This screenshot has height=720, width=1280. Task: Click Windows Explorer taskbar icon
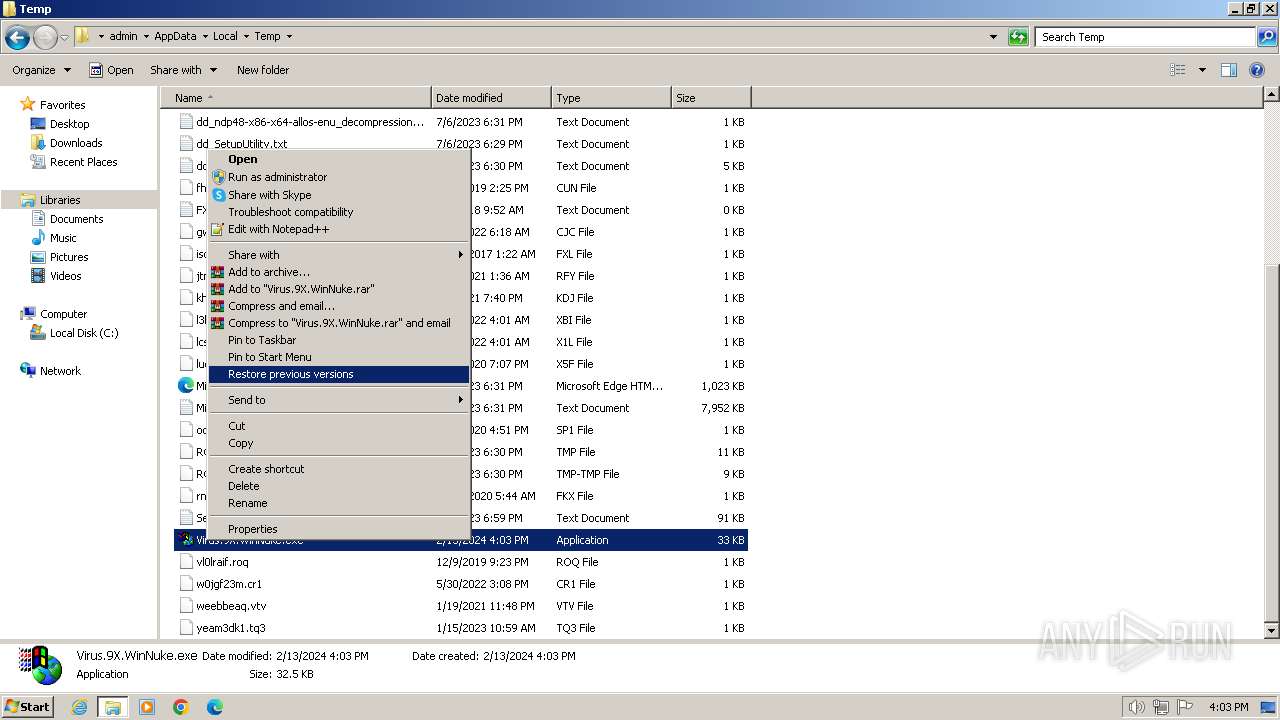[x=113, y=707]
